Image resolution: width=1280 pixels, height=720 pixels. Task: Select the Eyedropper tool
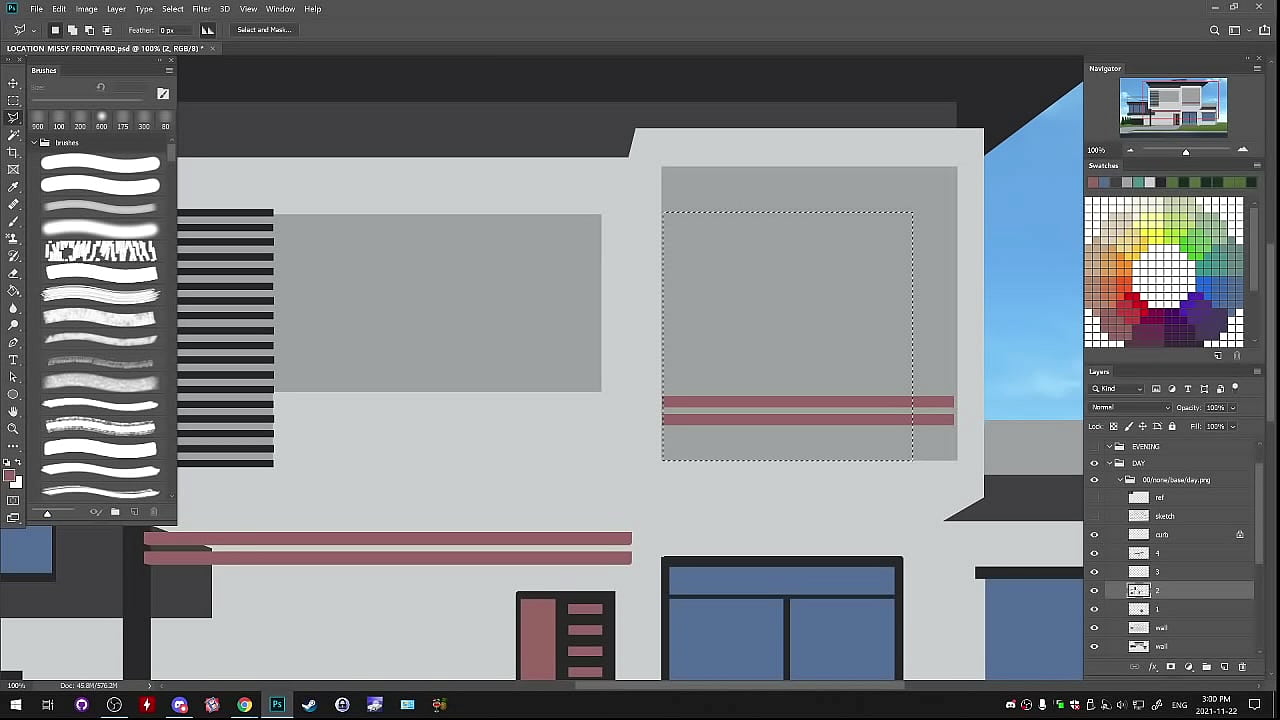13,187
